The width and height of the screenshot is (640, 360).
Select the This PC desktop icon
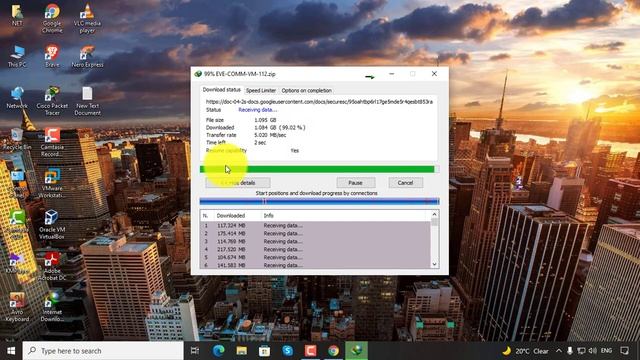(17, 56)
